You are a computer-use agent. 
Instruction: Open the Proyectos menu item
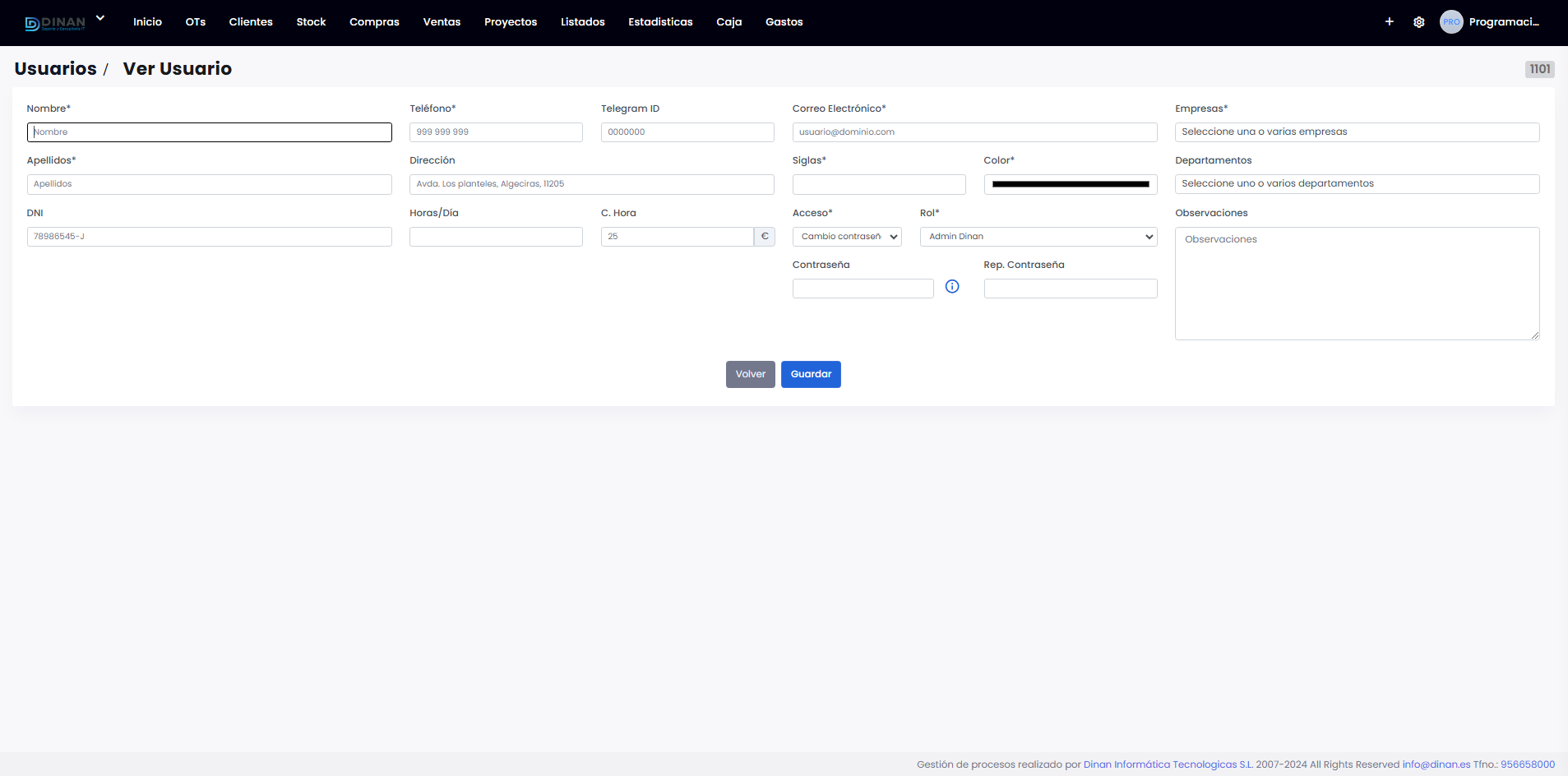511,22
